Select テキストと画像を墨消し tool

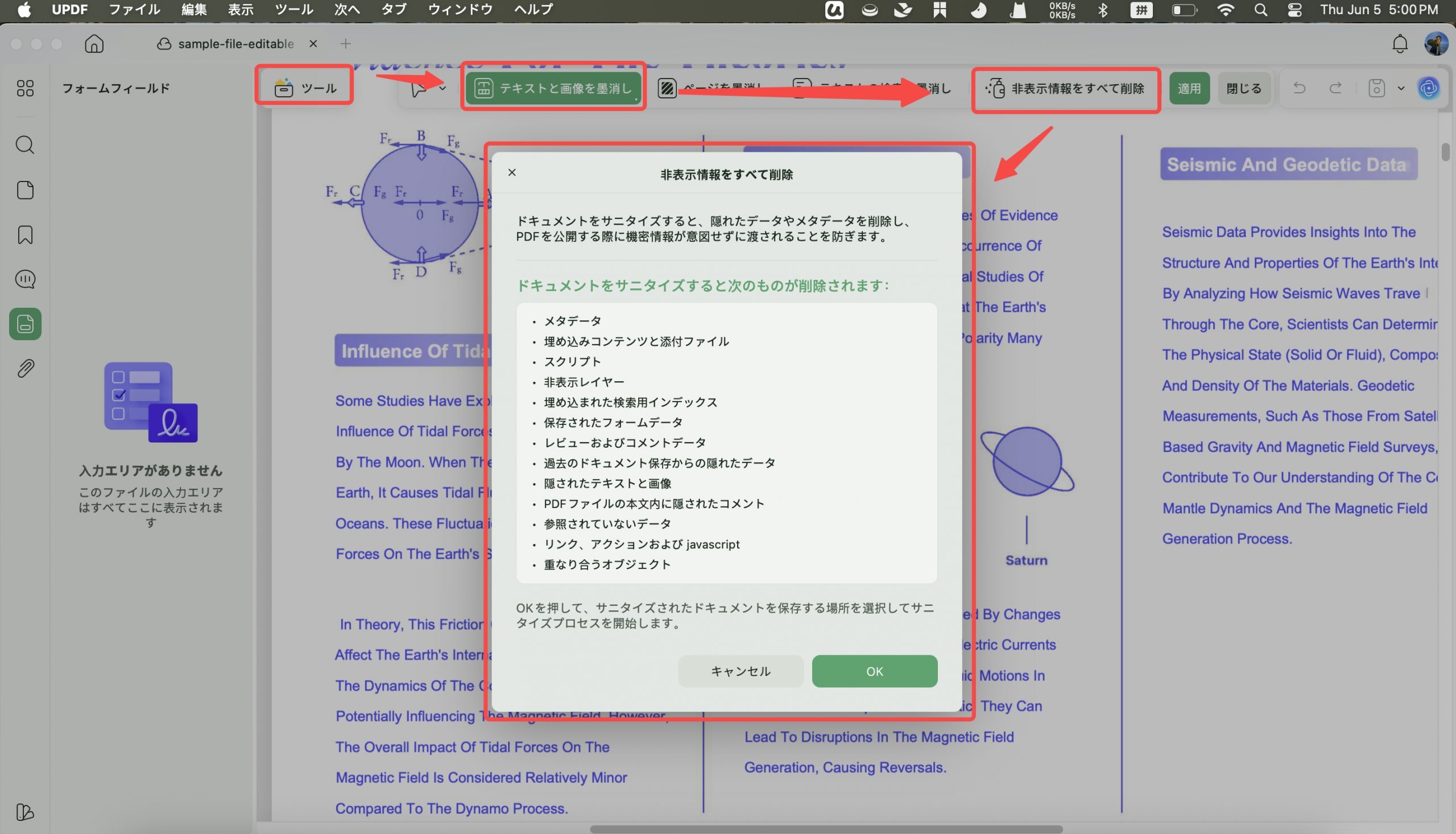pos(553,88)
